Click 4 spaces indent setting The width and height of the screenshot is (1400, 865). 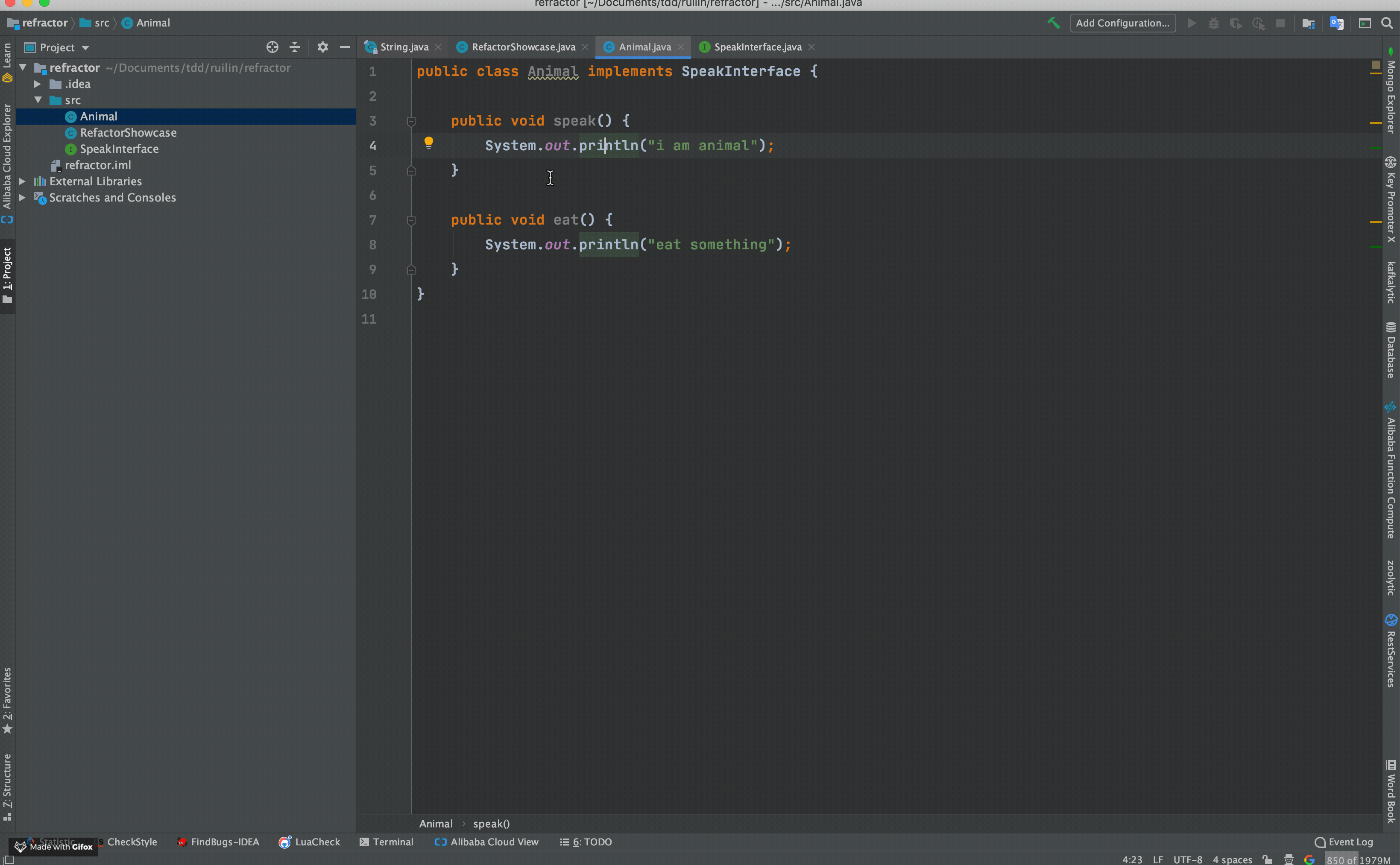pos(1232,859)
